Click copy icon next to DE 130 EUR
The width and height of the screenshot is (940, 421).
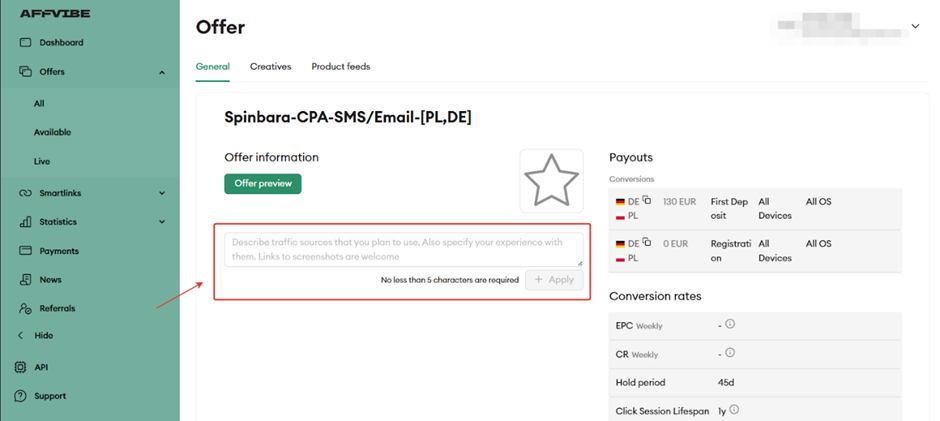tap(647, 201)
